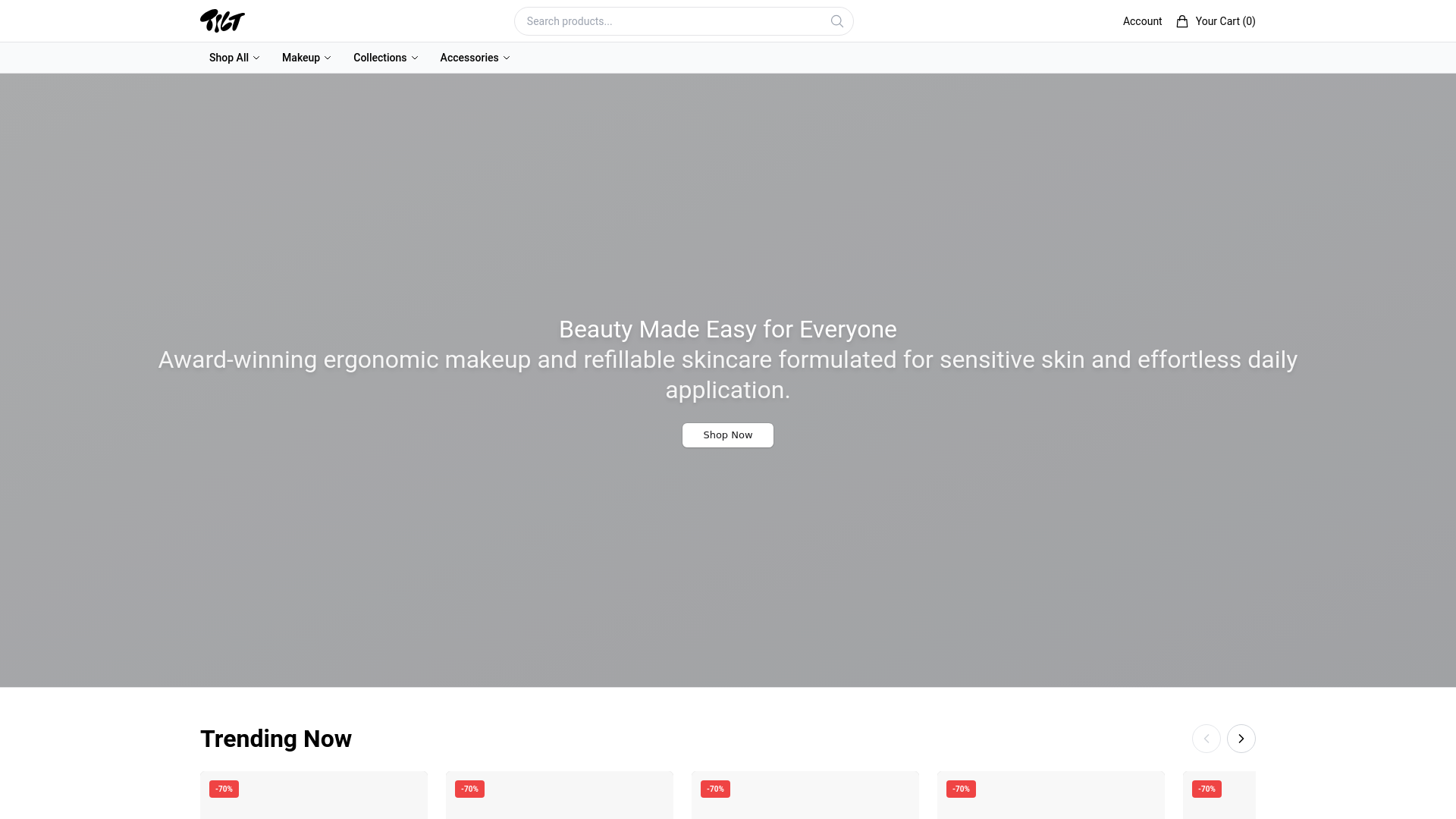Go to next trending products slide

1241,739
